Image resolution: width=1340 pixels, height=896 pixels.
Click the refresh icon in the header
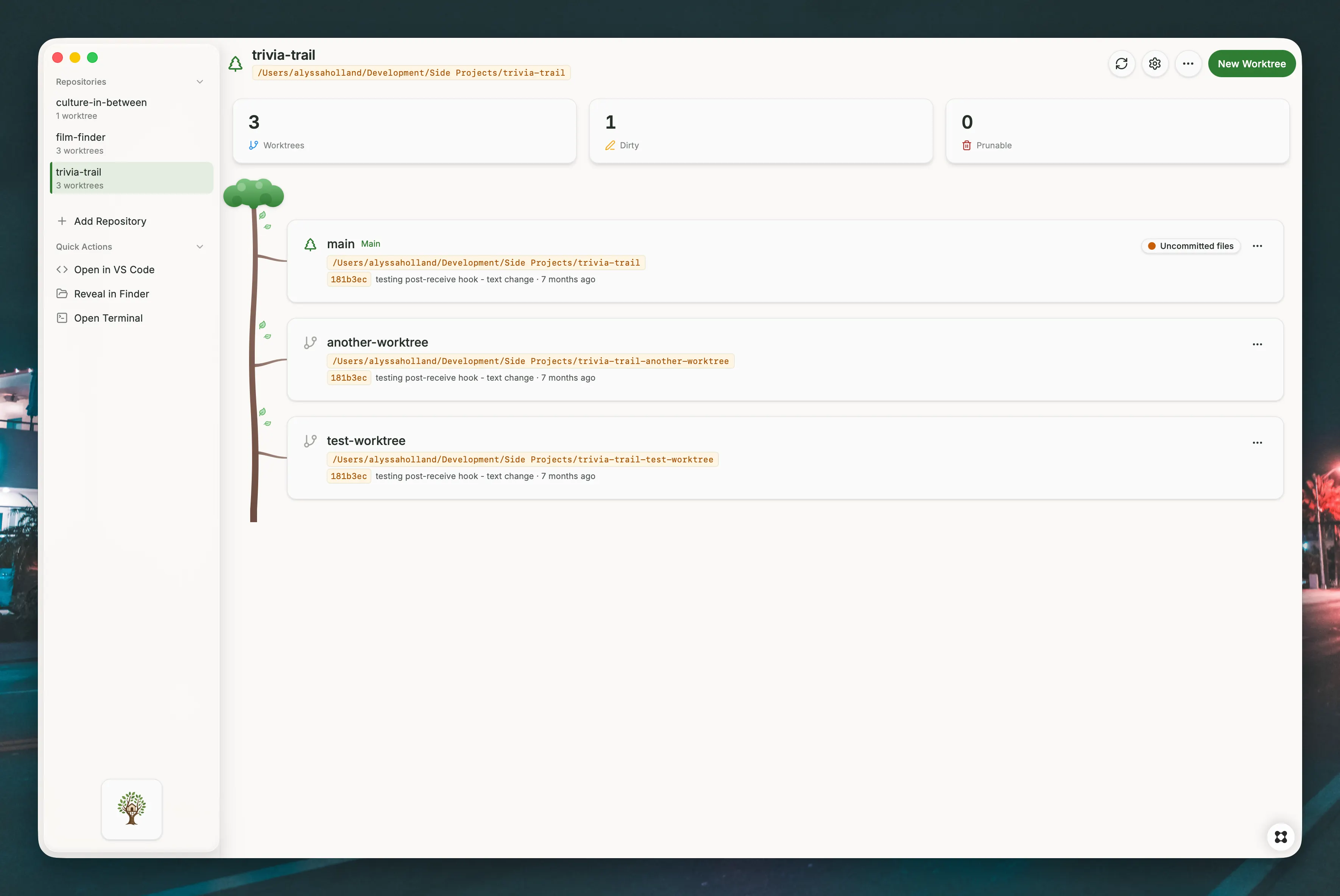1121,64
